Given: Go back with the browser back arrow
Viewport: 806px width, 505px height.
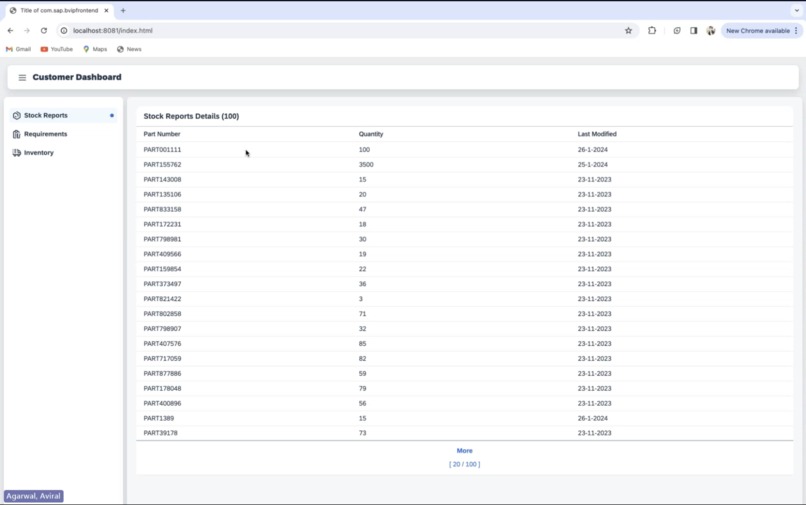Looking at the screenshot, I should (10, 31).
